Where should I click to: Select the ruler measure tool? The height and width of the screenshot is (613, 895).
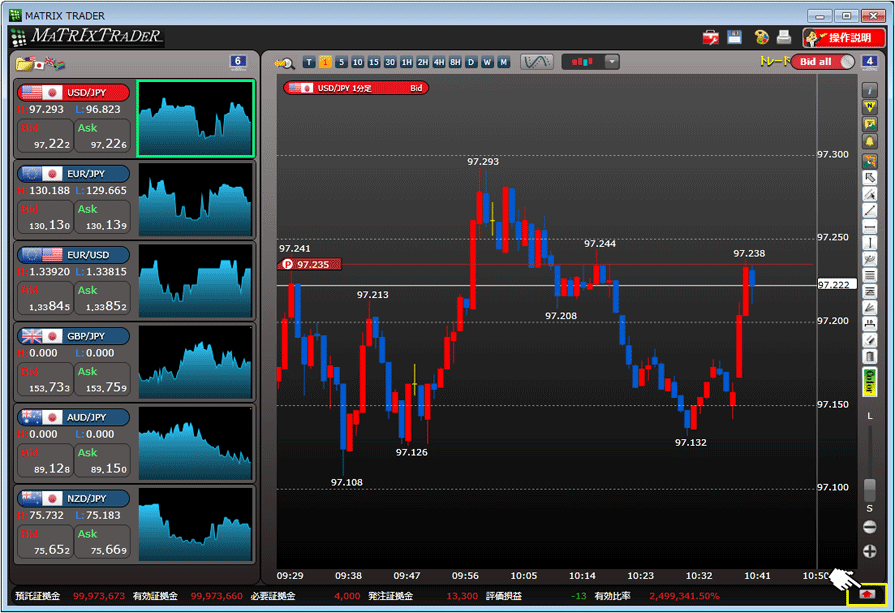pyautogui.click(x=869, y=324)
